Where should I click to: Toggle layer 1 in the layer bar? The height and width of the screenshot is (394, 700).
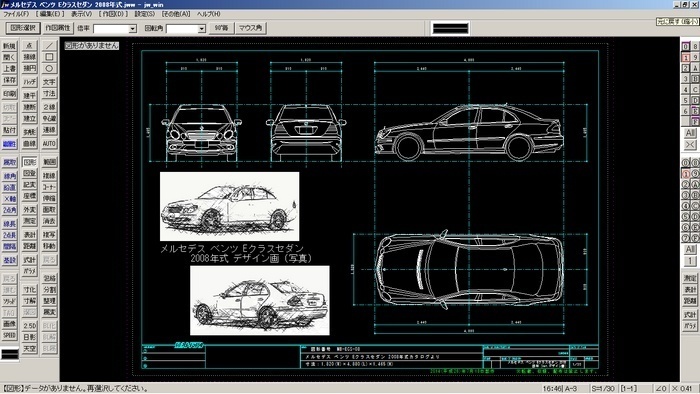686,57
